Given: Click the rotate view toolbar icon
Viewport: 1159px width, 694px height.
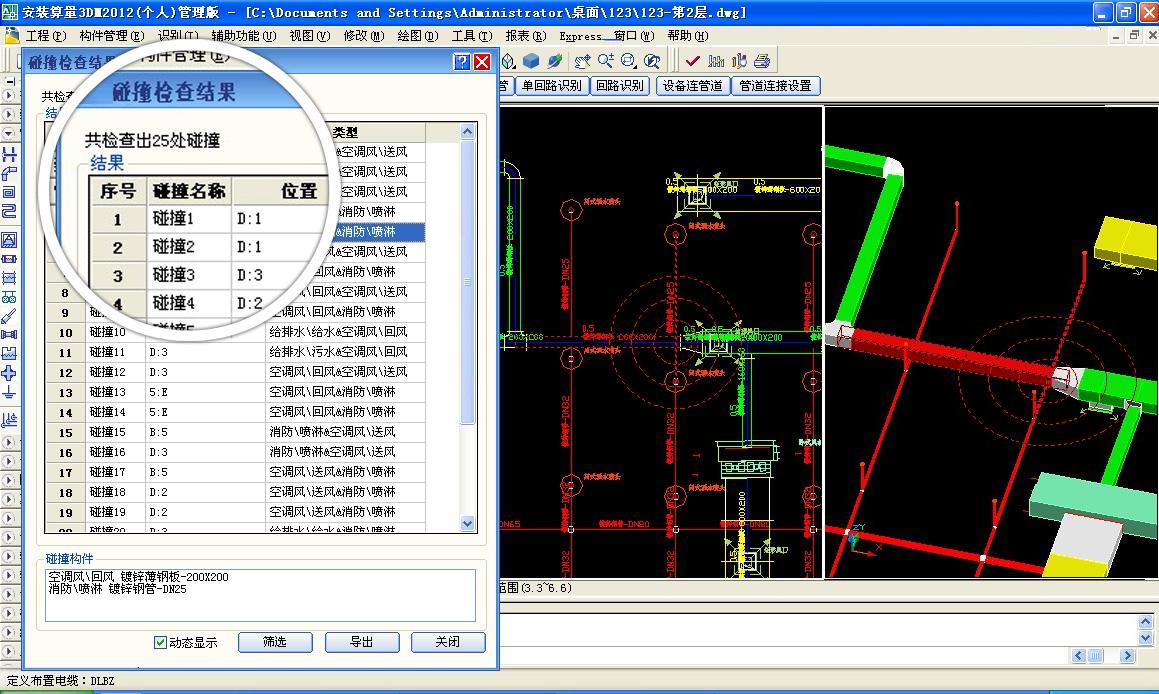Looking at the screenshot, I should (x=654, y=61).
